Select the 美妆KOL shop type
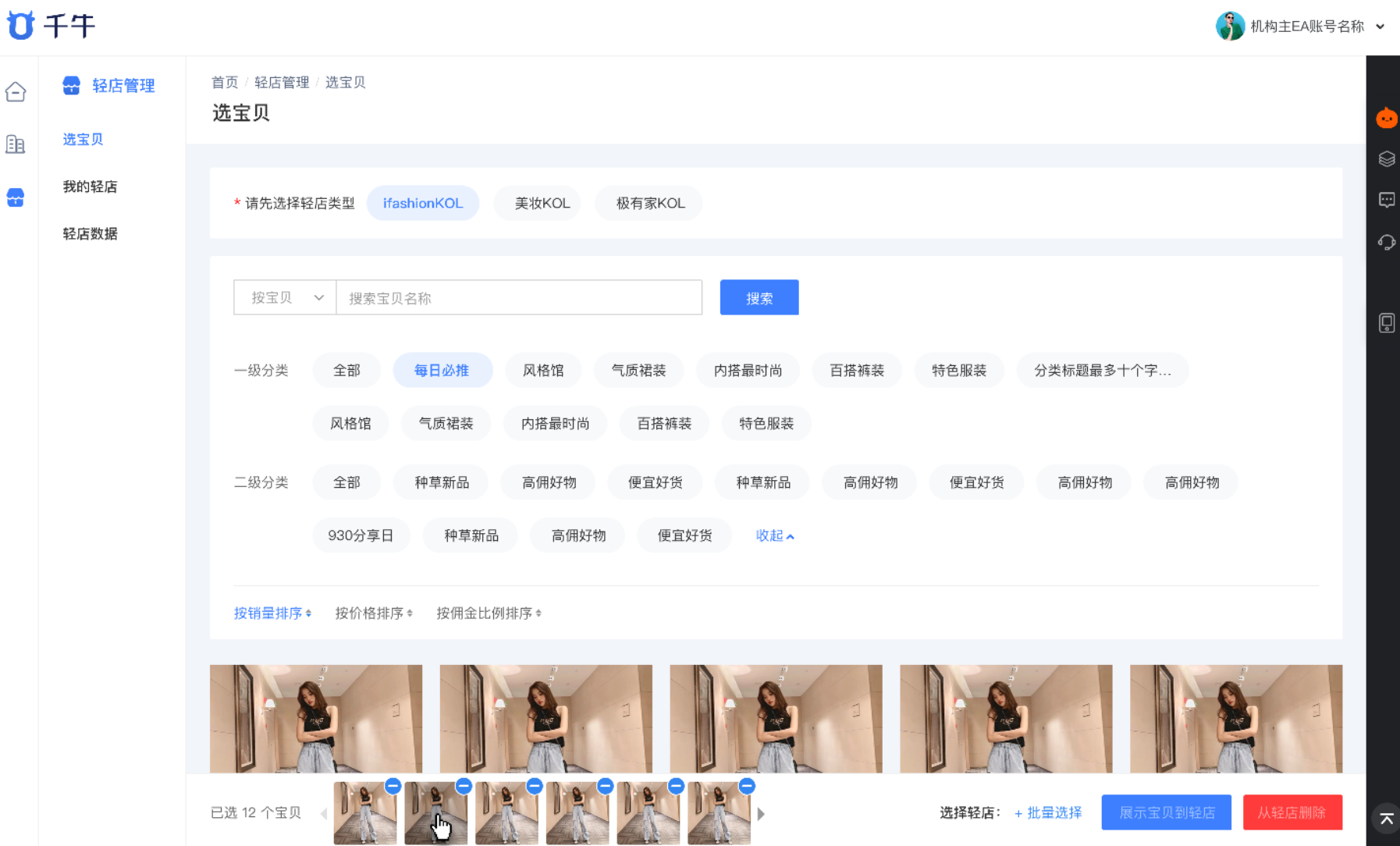Image resolution: width=1400 pixels, height=846 pixels. [542, 203]
